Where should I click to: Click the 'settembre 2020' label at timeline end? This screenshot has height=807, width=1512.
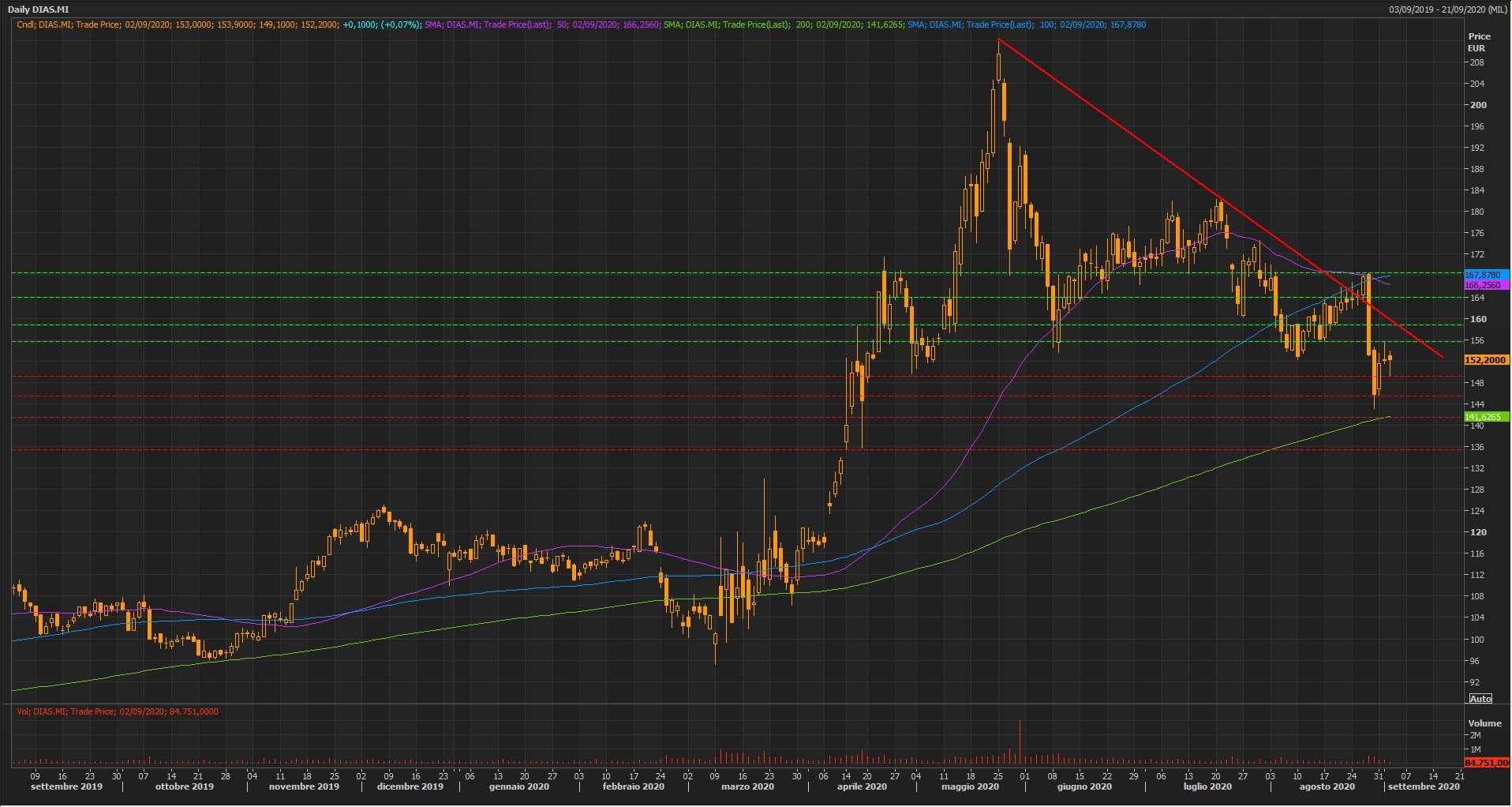1423,786
